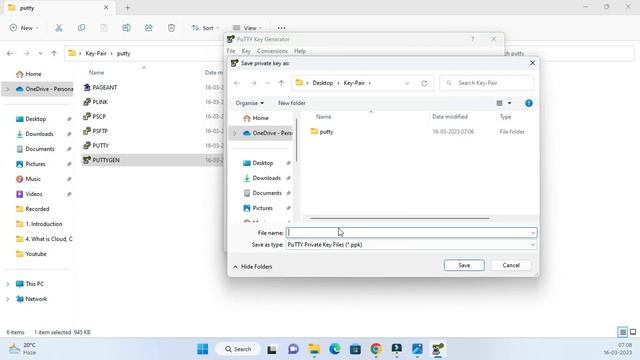This screenshot has width=640, height=360.
Task: Select Documents in save dialog sidebar
Action: [x=267, y=193]
